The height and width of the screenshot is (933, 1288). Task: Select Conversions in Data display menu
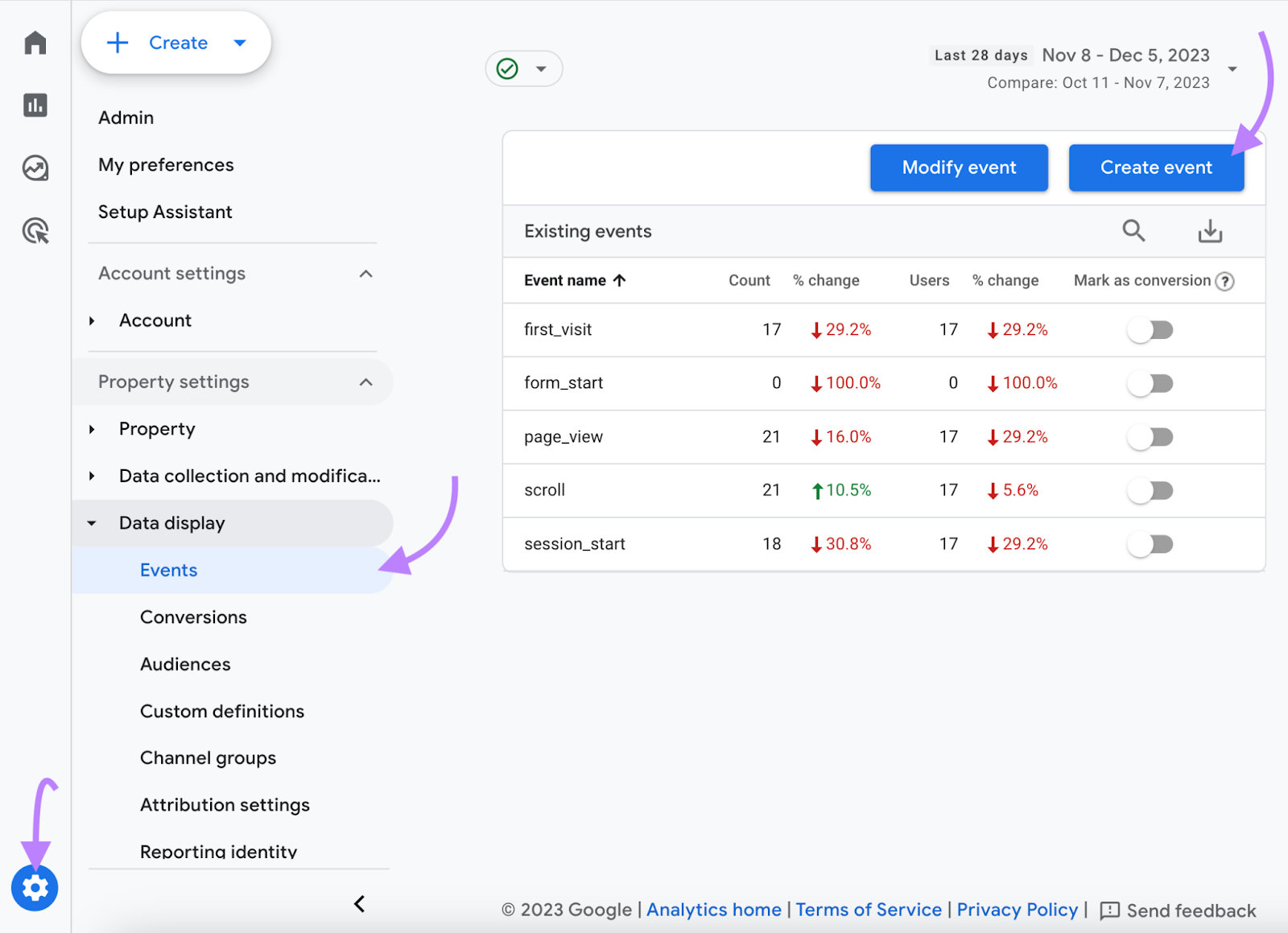pyautogui.click(x=193, y=617)
